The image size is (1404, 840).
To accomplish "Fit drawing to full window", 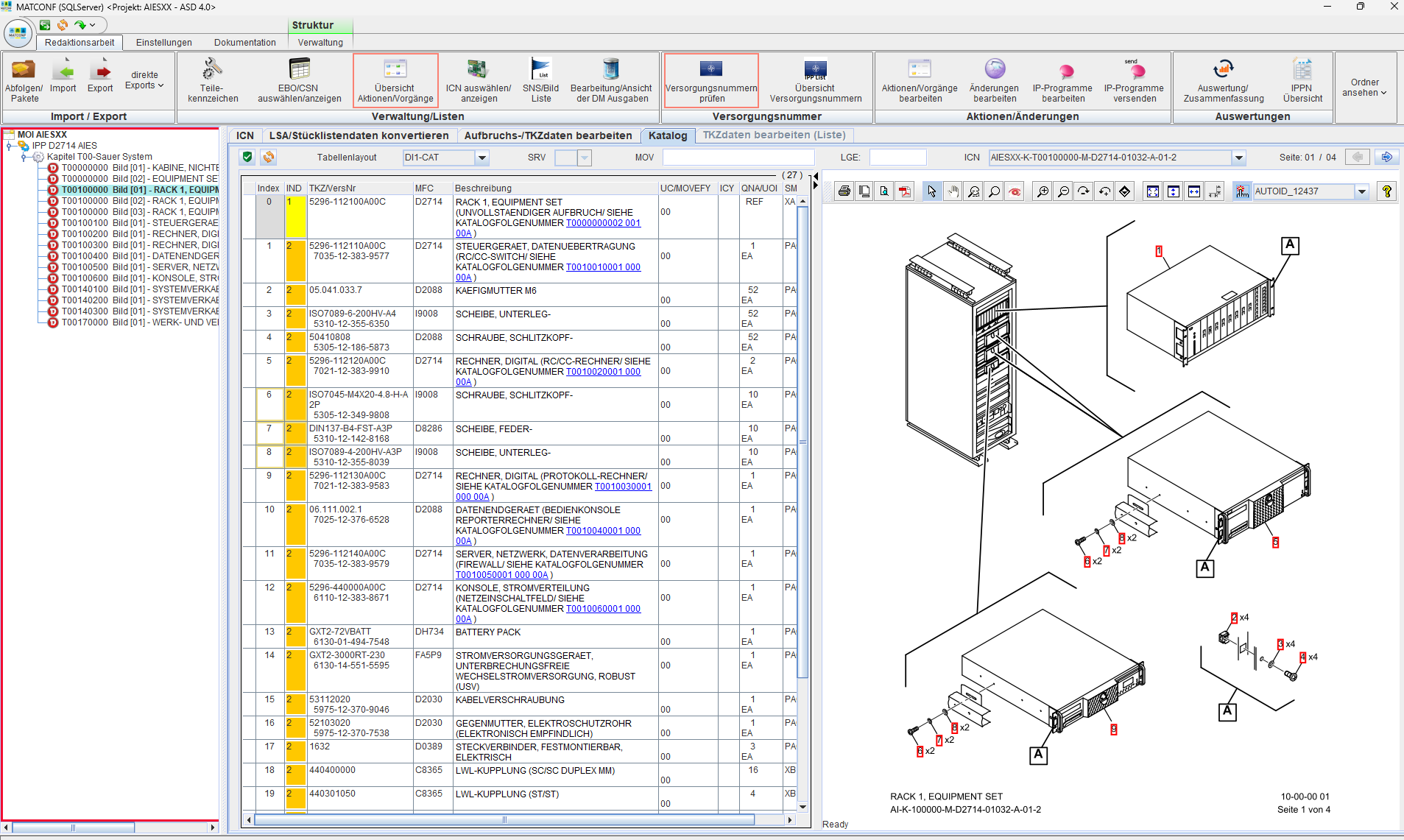I will tap(1153, 191).
